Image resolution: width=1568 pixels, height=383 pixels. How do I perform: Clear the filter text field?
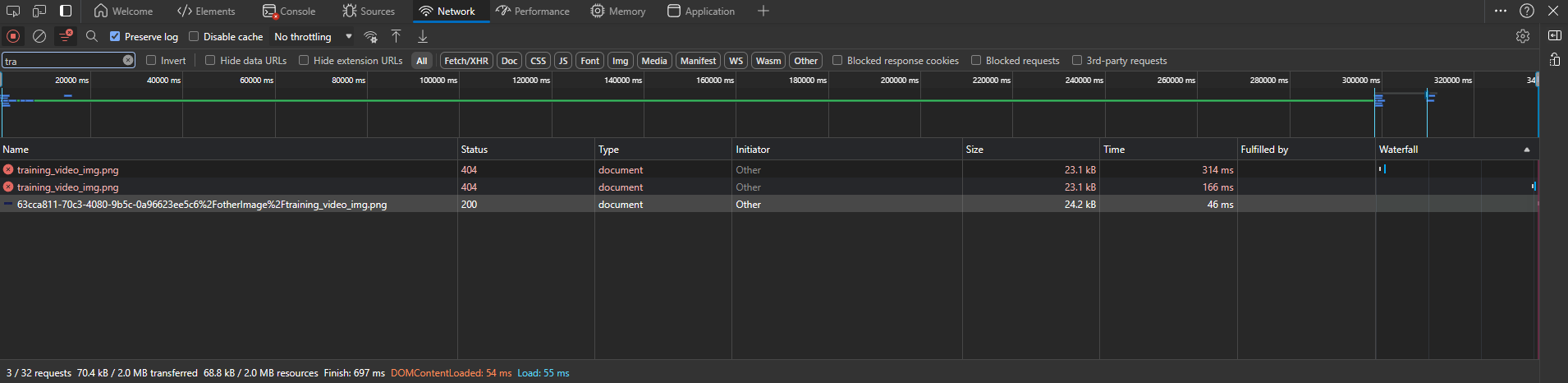pos(128,60)
